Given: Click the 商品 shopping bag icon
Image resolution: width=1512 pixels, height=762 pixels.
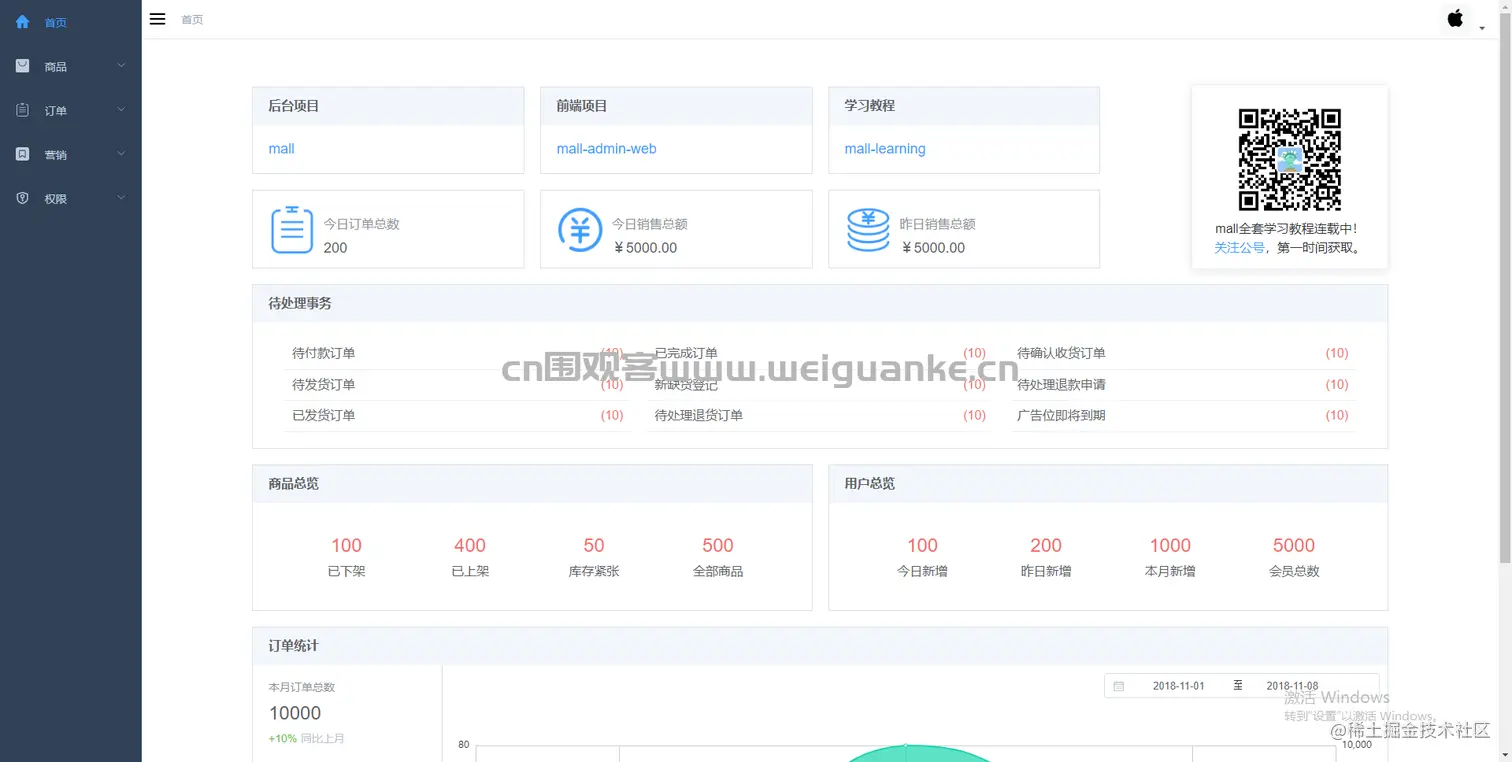Looking at the screenshot, I should point(23,66).
